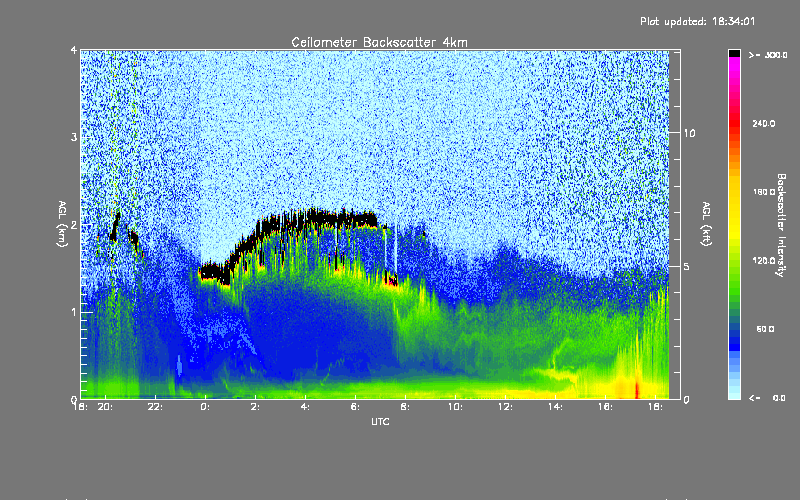
Task: Click the '60.0' colorbar label
Action: click(x=765, y=330)
